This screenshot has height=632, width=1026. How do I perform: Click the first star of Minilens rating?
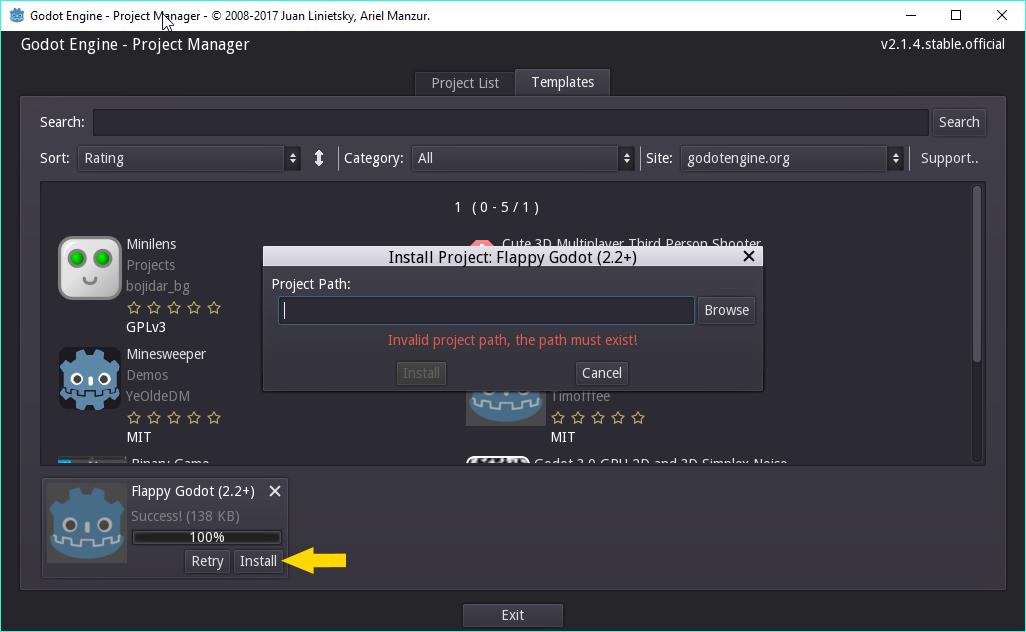(134, 307)
